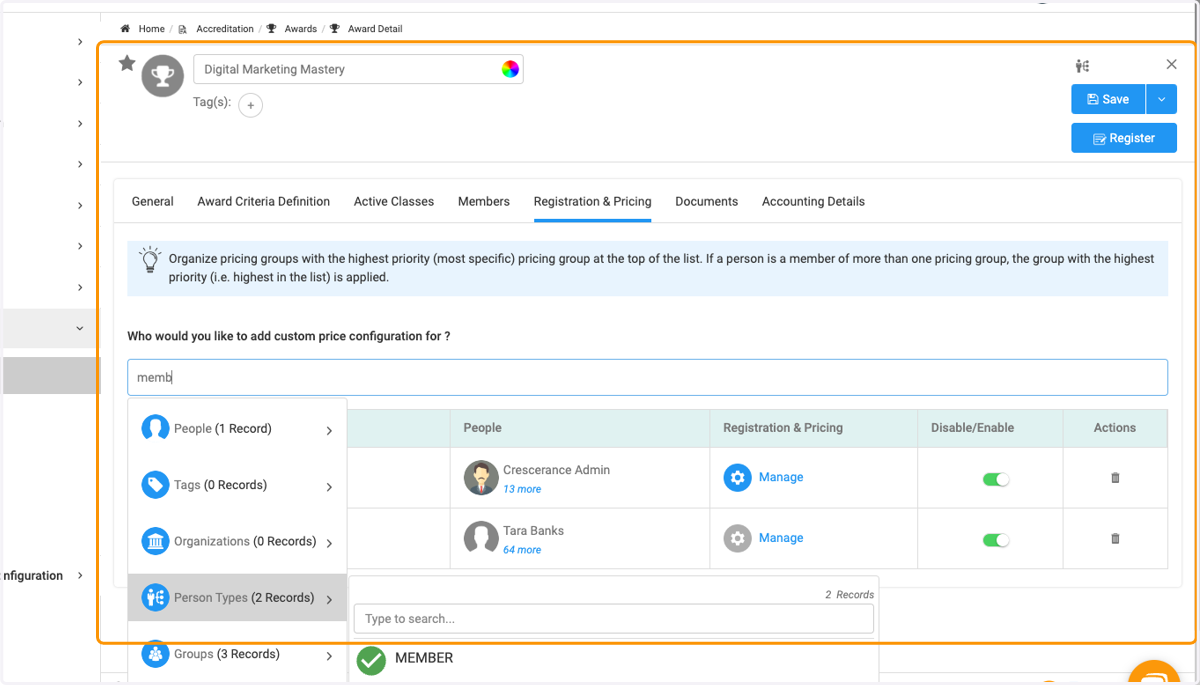
Task: Click the People category icon
Action: pyautogui.click(x=155, y=428)
